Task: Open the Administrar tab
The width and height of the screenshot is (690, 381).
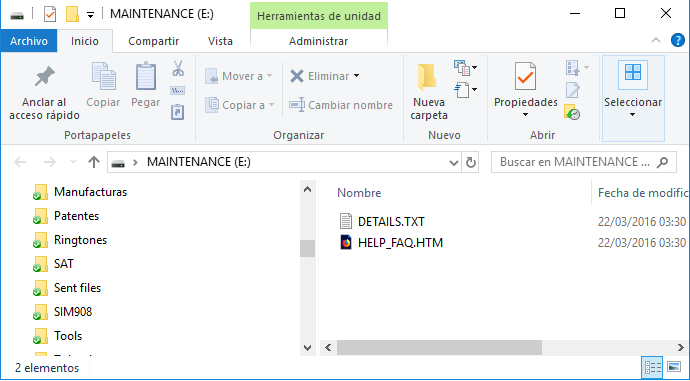Action: pos(318,41)
